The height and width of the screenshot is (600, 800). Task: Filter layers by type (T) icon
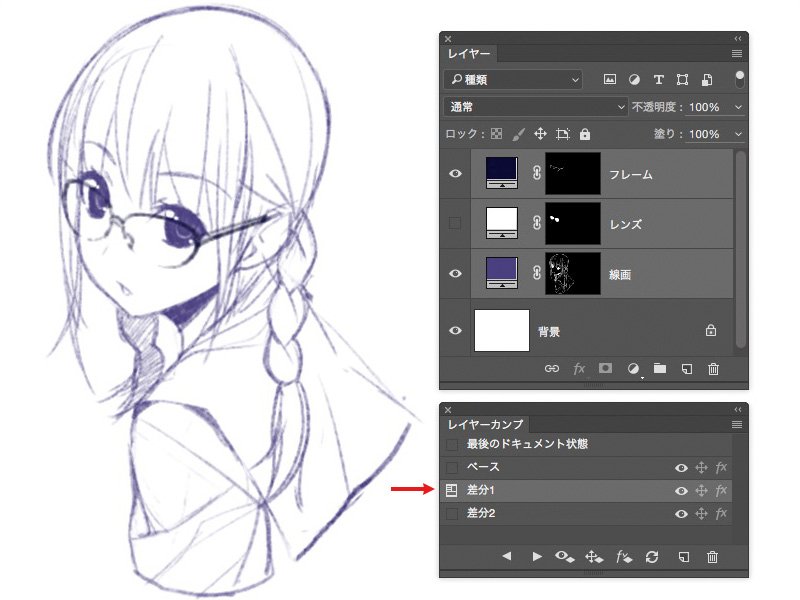659,80
